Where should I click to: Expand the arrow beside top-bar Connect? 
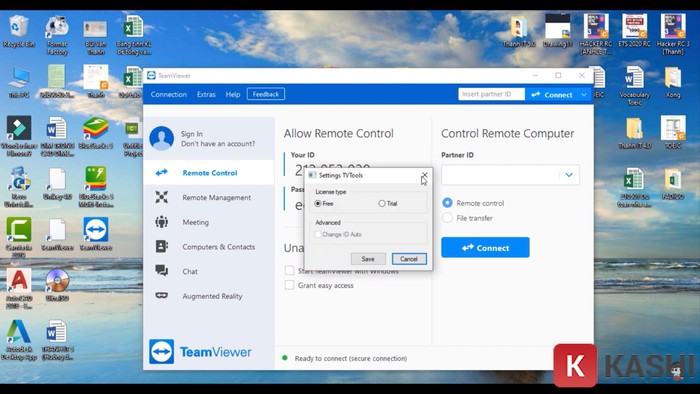(x=583, y=95)
